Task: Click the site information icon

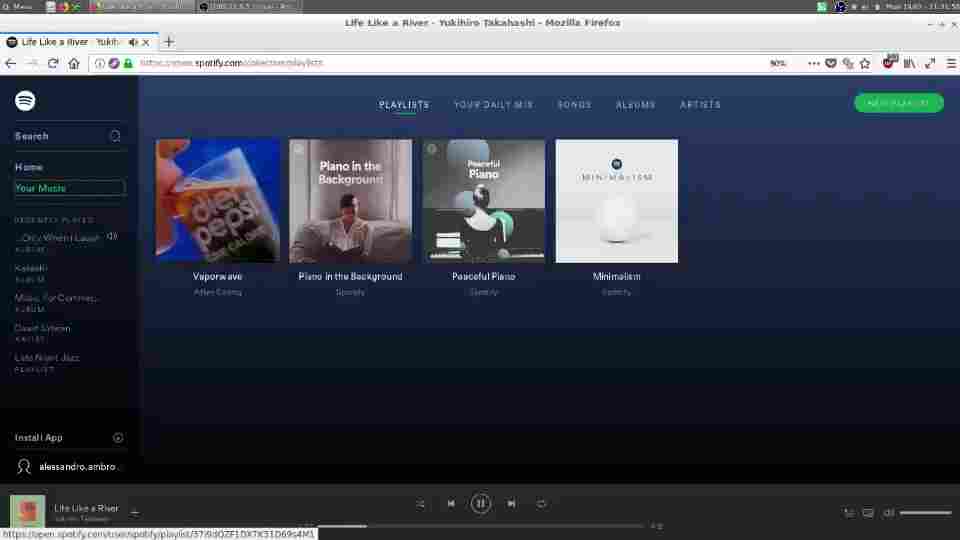Action: coord(99,63)
